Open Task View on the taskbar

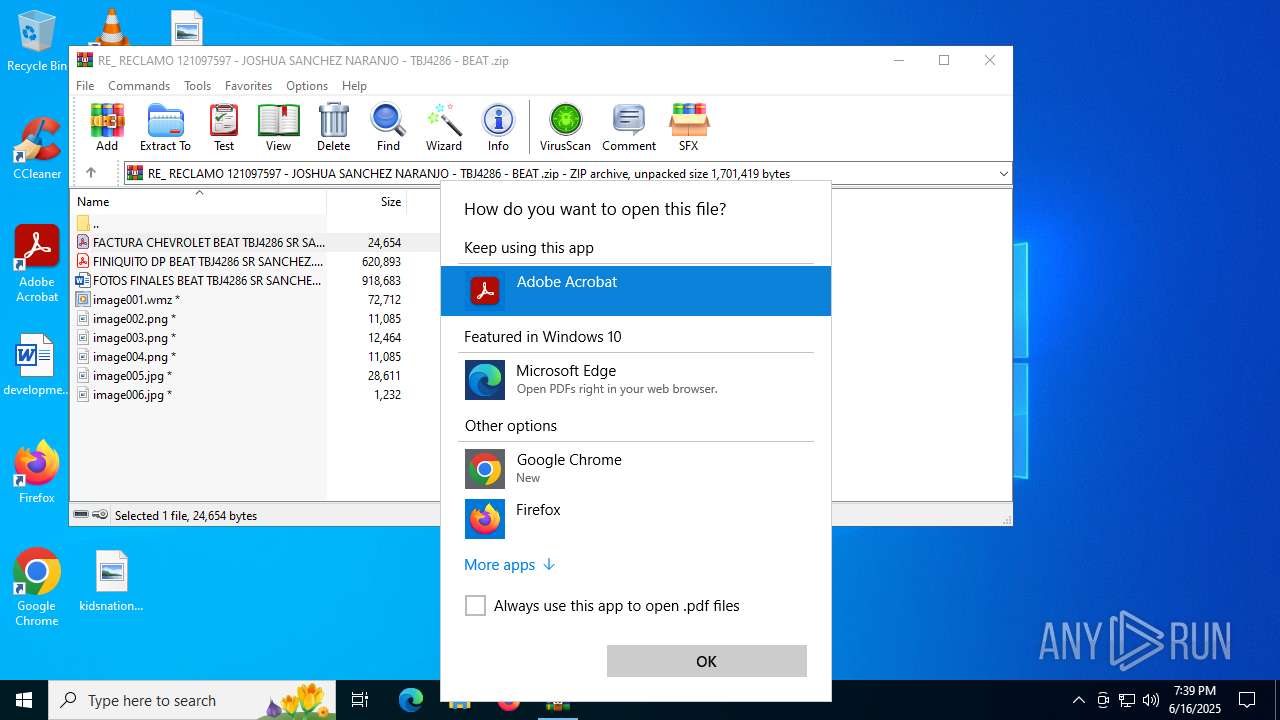coord(360,700)
